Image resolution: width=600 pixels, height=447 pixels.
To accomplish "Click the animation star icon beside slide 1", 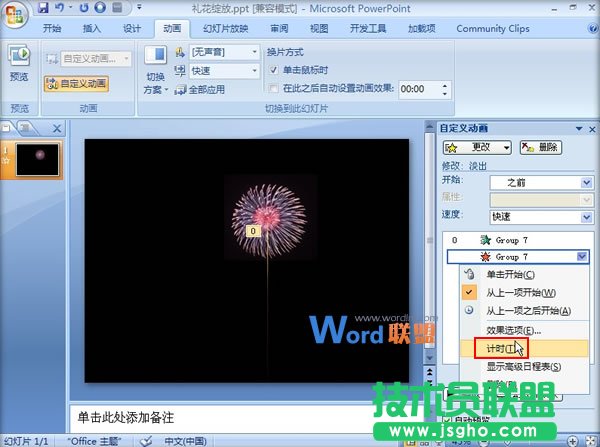I will point(6,161).
